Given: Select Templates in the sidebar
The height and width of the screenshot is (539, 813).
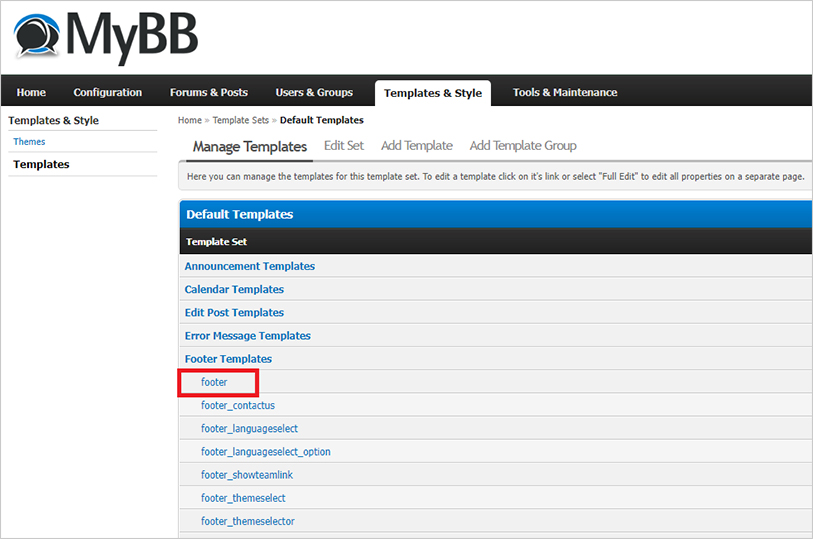Looking at the screenshot, I should click(41, 164).
